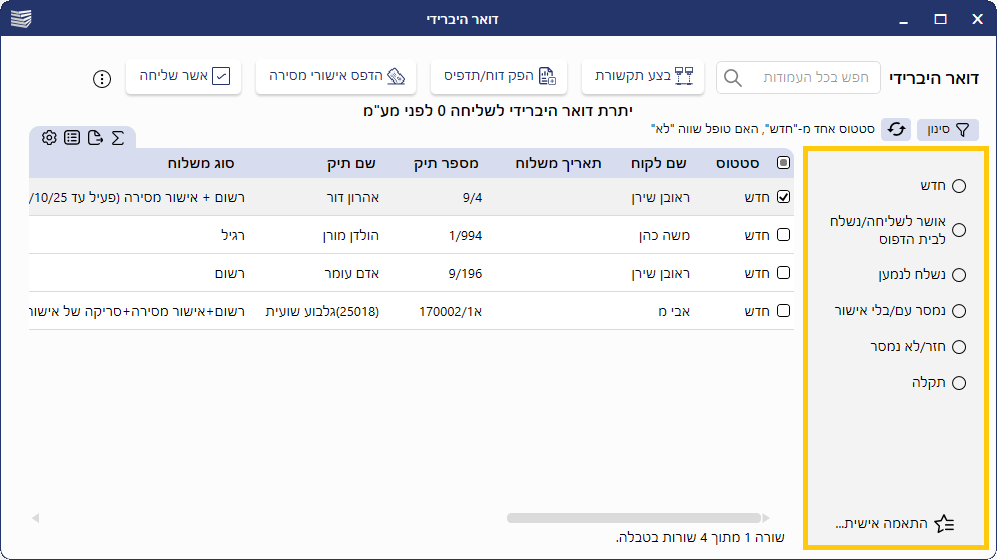Click the star icon next to התאמה אישית
This screenshot has width=997, height=560.
(945, 524)
